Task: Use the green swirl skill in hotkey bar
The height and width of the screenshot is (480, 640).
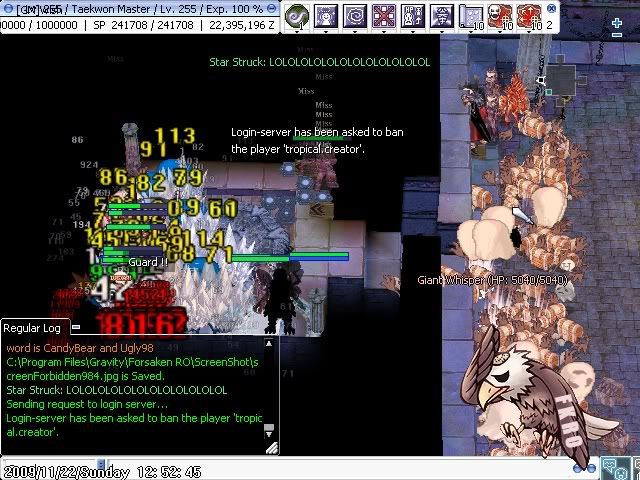Action: (296, 15)
